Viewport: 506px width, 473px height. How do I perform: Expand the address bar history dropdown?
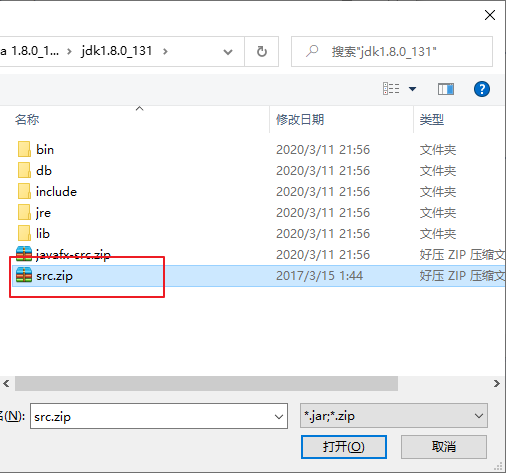coord(228,52)
